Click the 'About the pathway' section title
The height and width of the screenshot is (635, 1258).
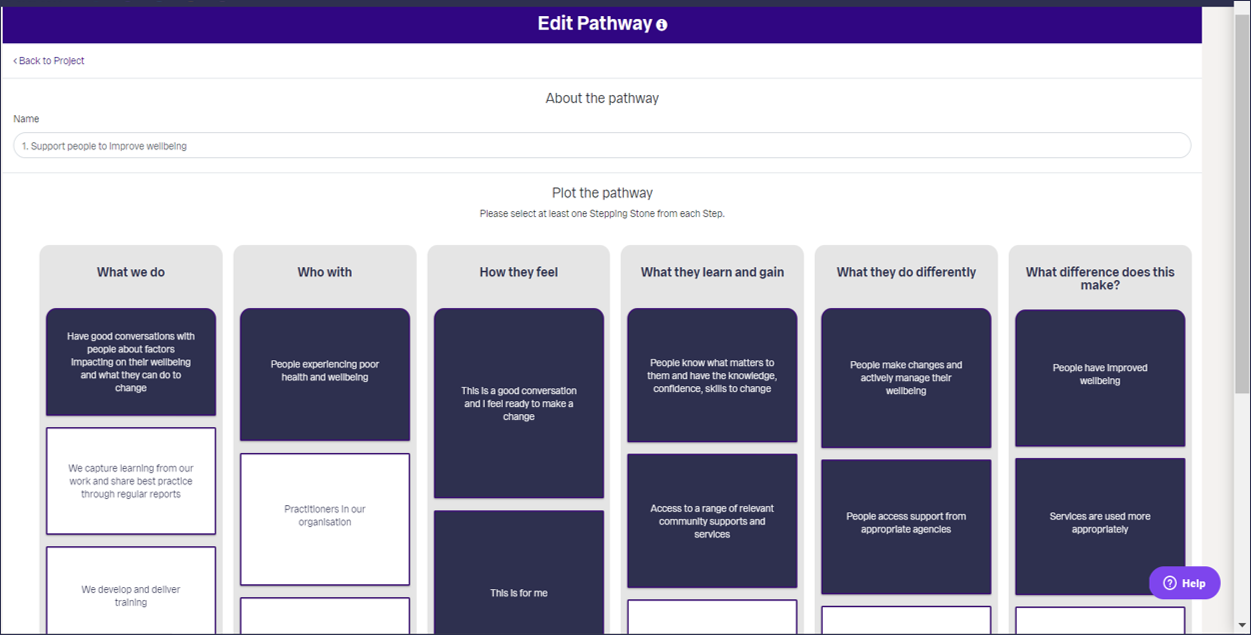pos(602,98)
